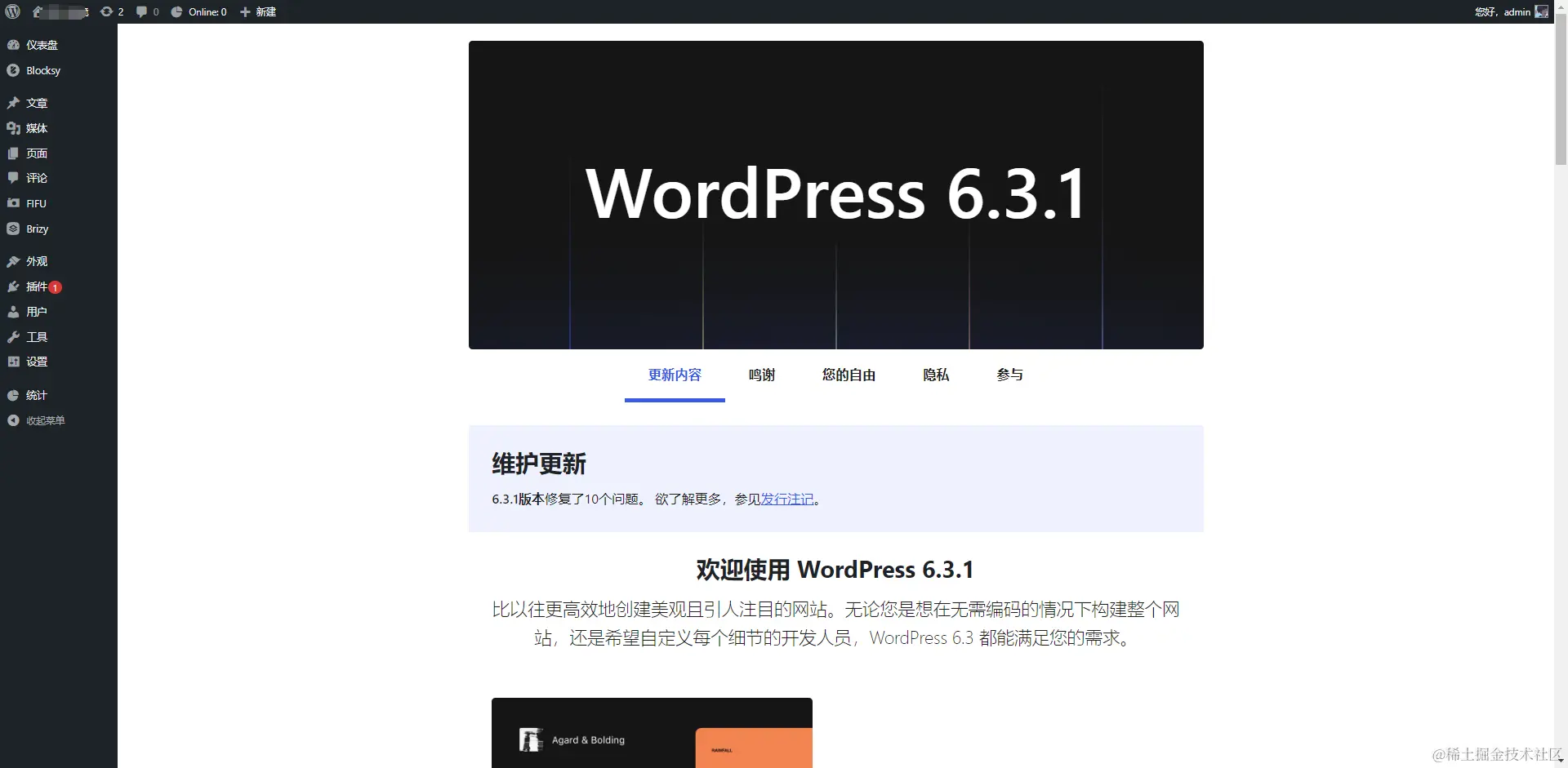This screenshot has height=768, width=1568.
Task: Switch to the 隐私 tab
Action: (x=936, y=375)
